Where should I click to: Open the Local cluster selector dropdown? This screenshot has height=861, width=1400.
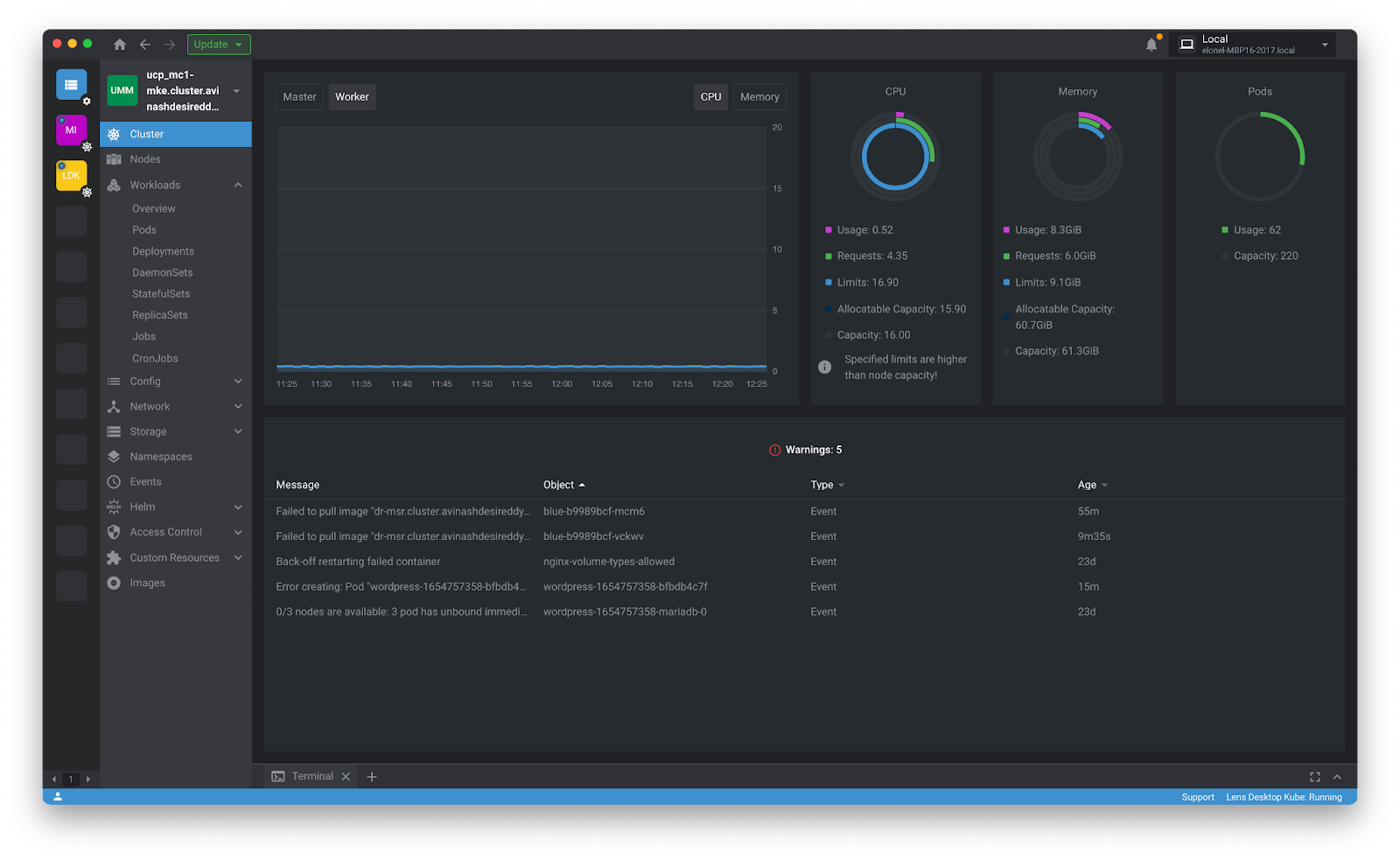1252,45
